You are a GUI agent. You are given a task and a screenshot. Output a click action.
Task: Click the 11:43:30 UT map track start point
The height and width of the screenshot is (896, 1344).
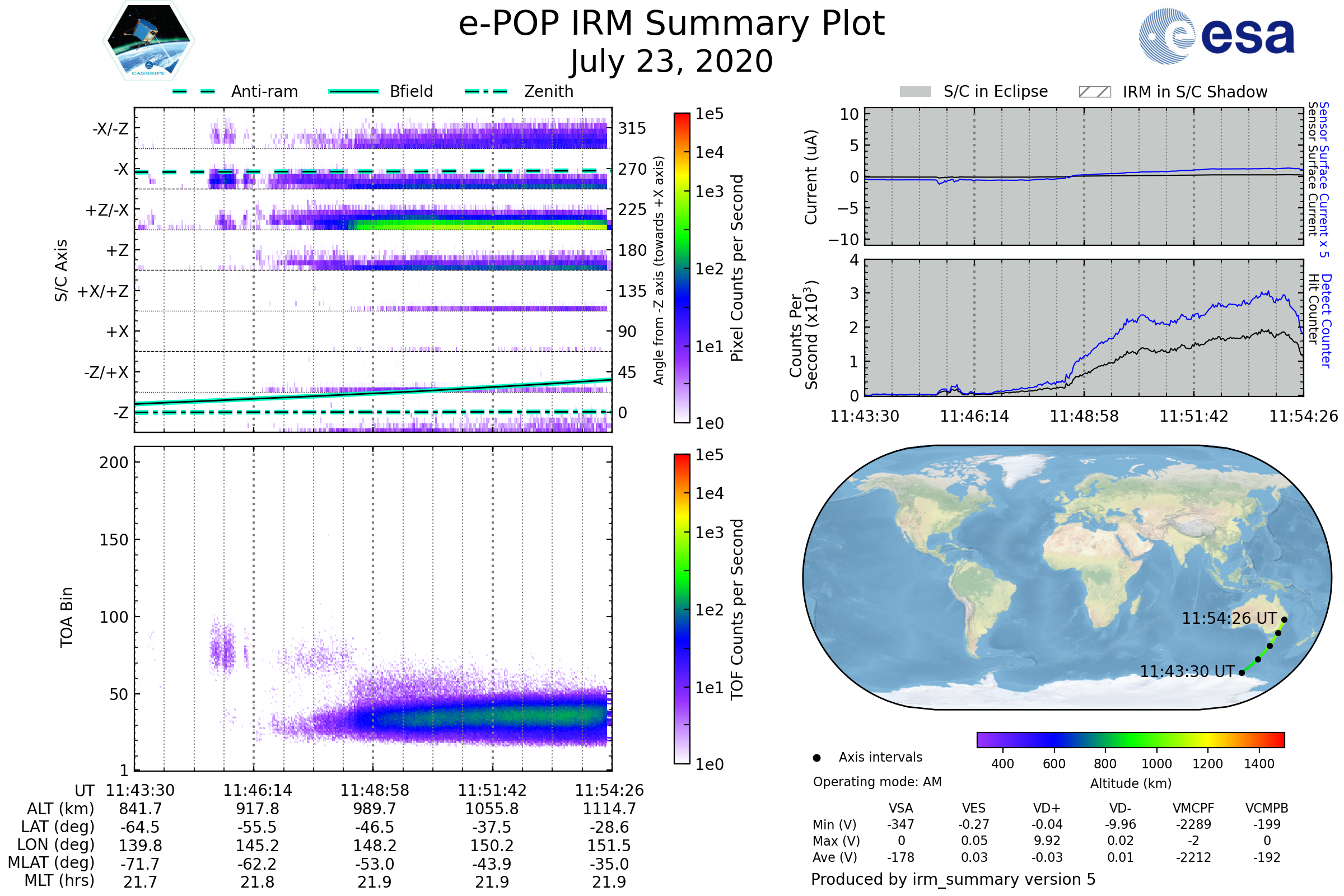1242,673
